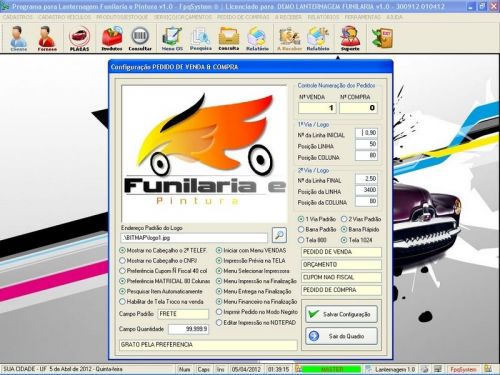Open the SERVIÇOS/ORÇAMENTOS menu
The image size is (500, 375).
pyautogui.click(x=183, y=17)
